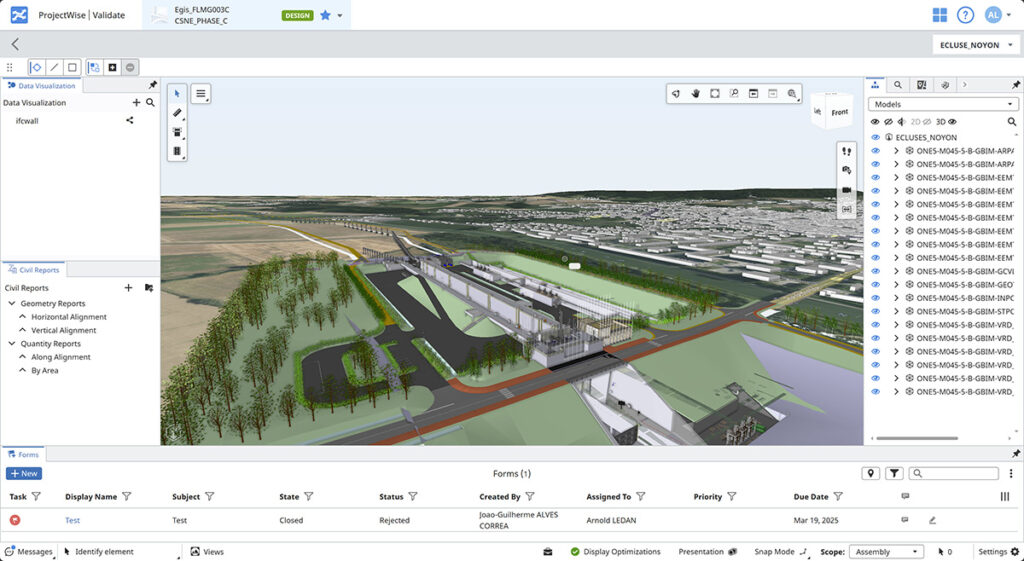The width and height of the screenshot is (1024, 561).
Task: Click the New form button
Action: 24,474
